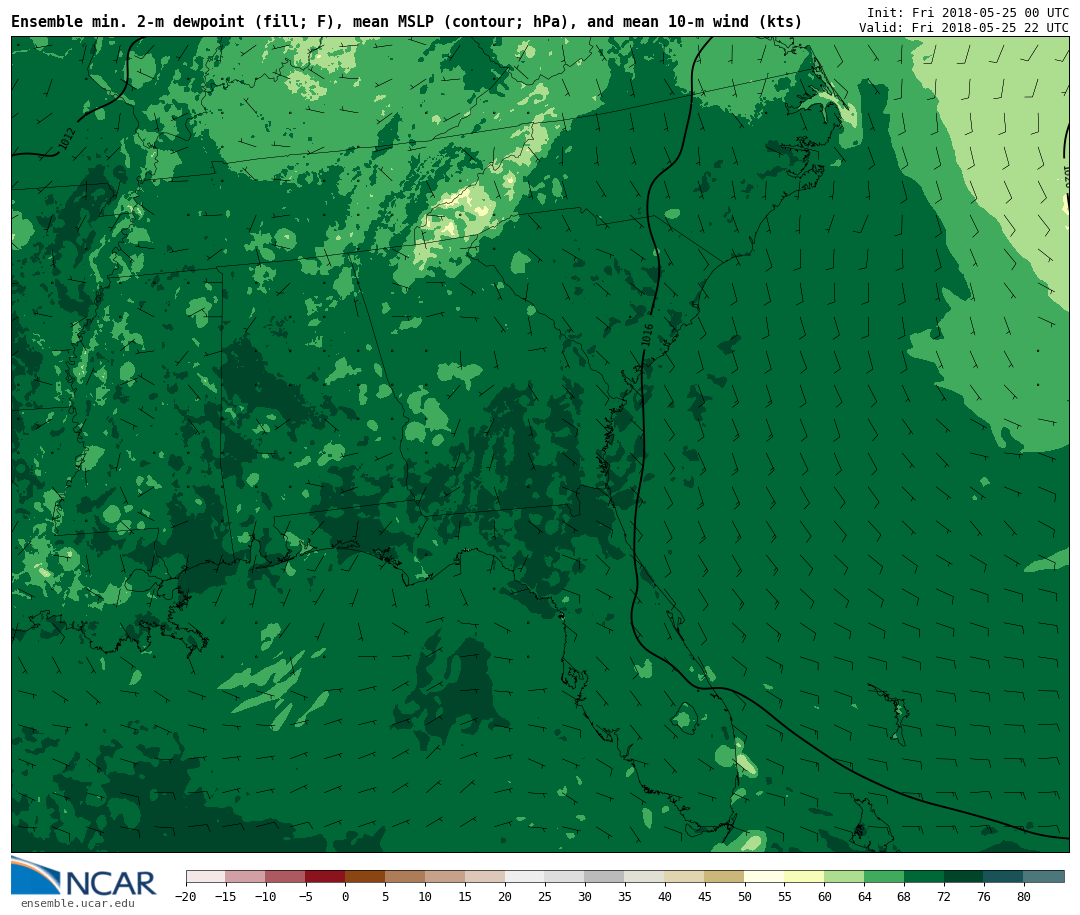Click the plot title about ensemble min. dewpoint
The image size is (1080, 915).
pyautogui.click(x=406, y=22)
